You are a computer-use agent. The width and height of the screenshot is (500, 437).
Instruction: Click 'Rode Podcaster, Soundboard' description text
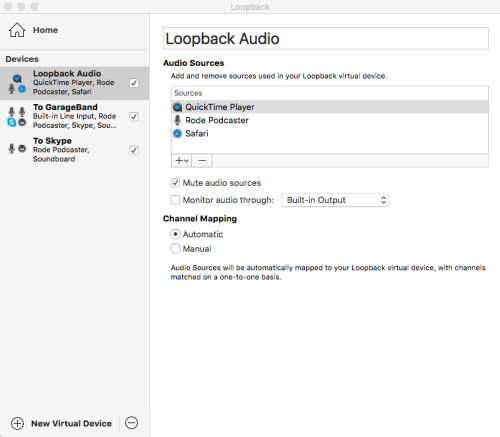(x=61, y=154)
